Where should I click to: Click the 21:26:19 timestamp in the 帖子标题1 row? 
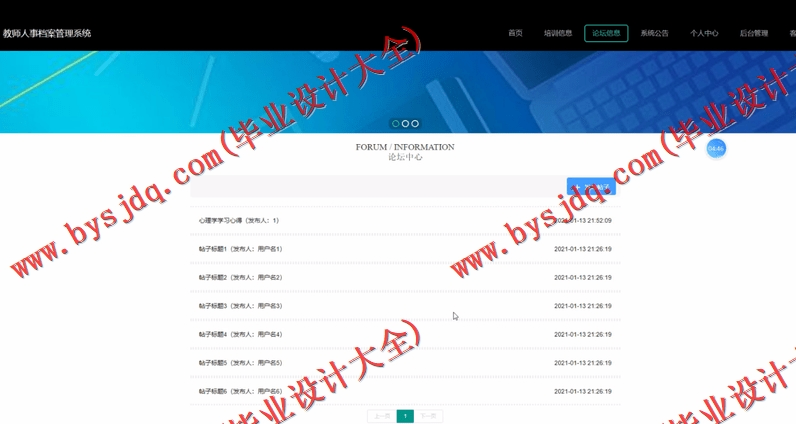coord(583,249)
